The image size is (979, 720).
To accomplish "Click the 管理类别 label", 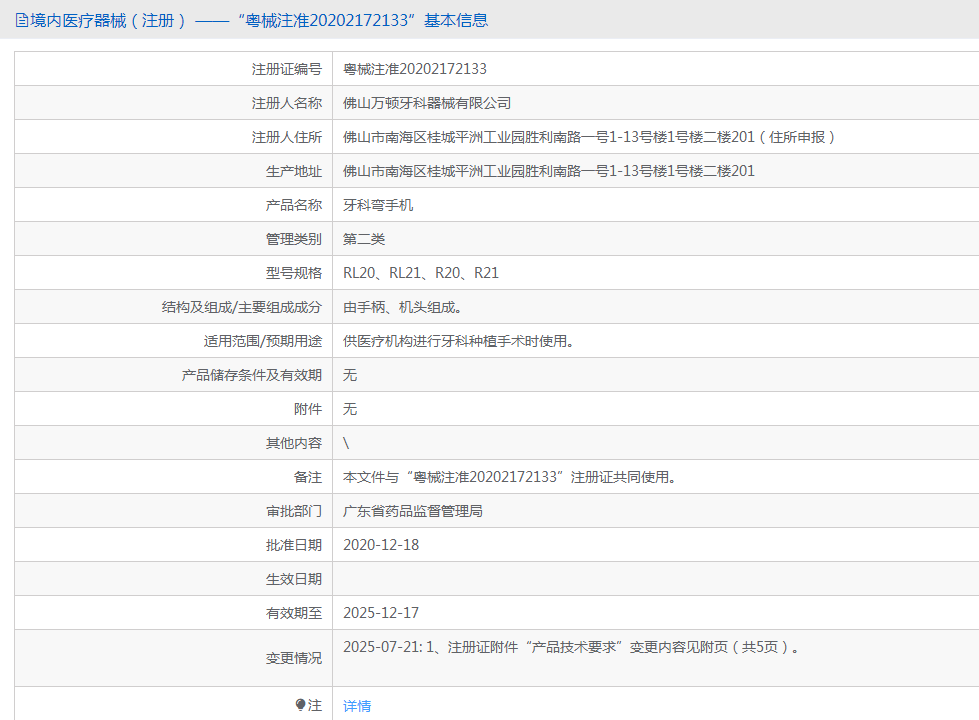I will click(293, 239).
